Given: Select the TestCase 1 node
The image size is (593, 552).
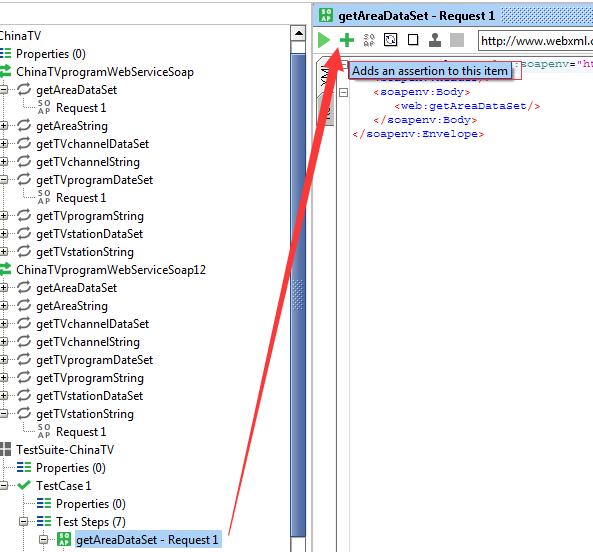Looking at the screenshot, I should click(x=64, y=485).
